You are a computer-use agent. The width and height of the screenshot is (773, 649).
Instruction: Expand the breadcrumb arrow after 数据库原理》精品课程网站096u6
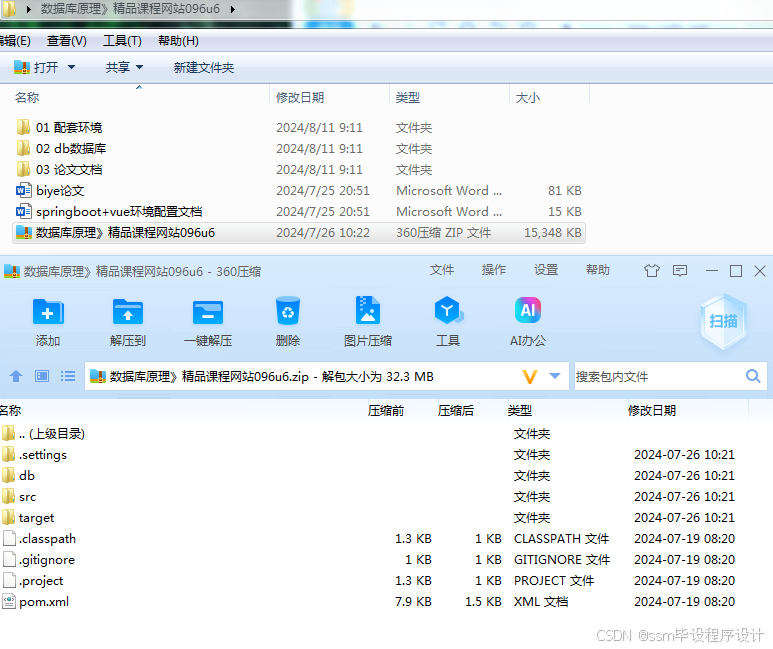233,9
